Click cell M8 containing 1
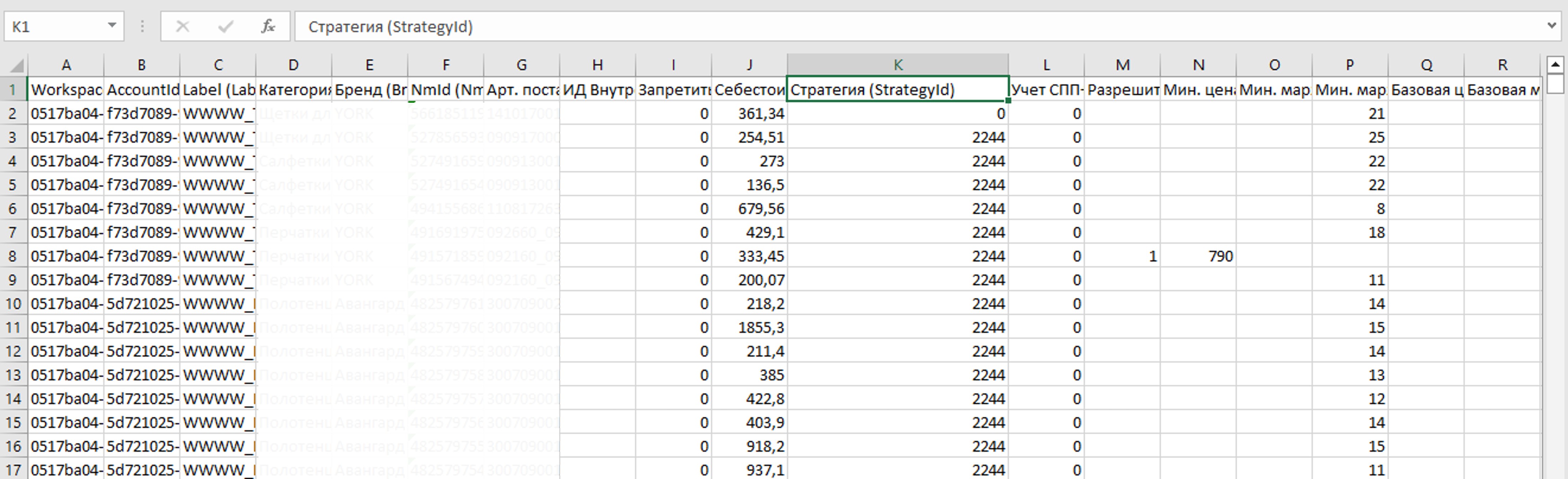 1122,256
